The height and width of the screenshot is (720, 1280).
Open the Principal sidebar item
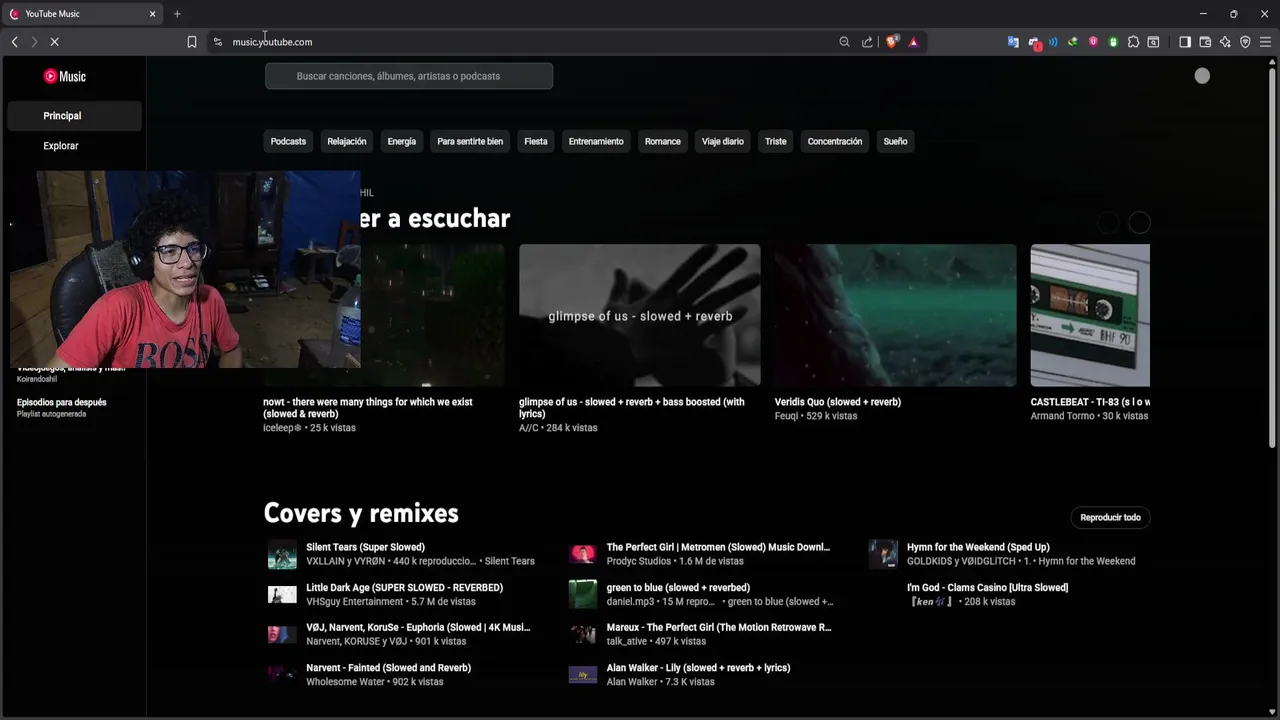point(73,116)
